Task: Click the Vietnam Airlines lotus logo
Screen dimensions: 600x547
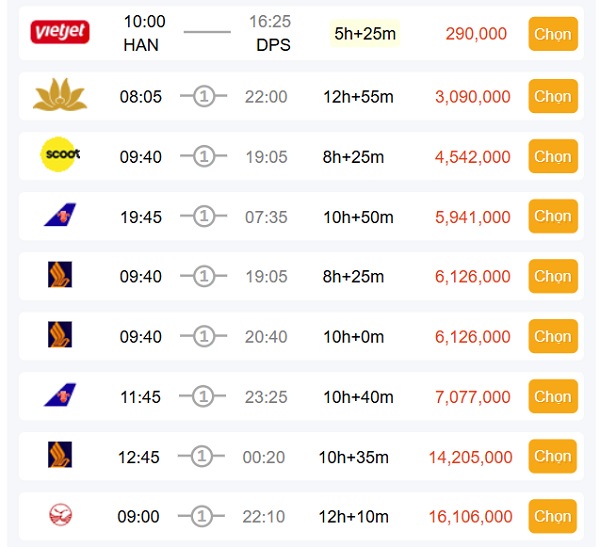Action: click(60, 97)
